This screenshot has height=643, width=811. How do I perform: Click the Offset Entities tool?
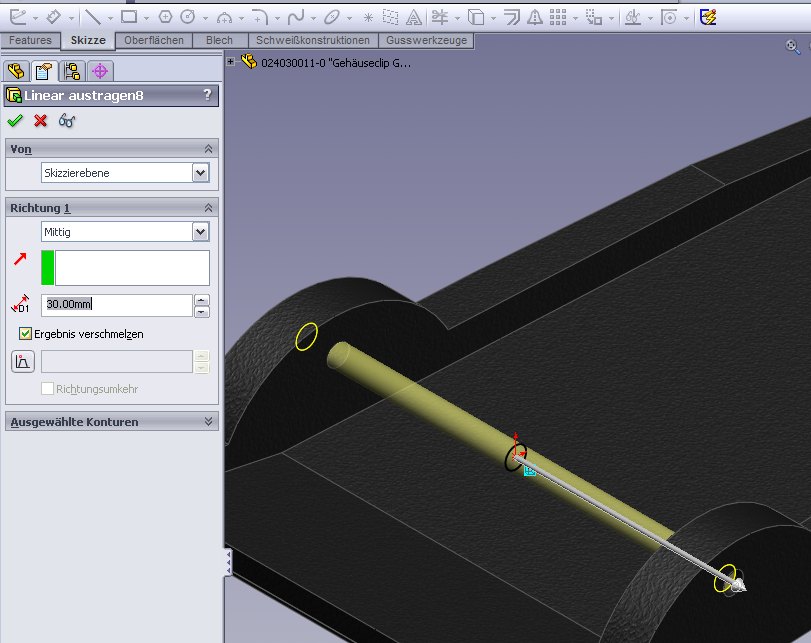tap(512, 18)
